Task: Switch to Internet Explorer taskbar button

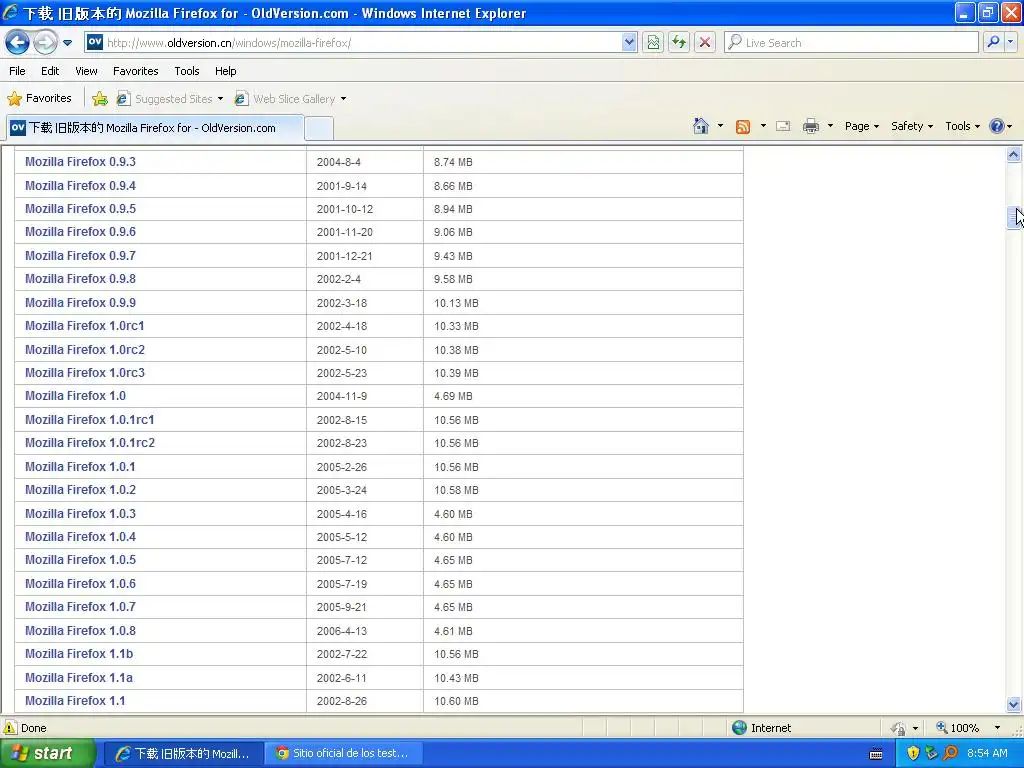Action: (x=184, y=754)
